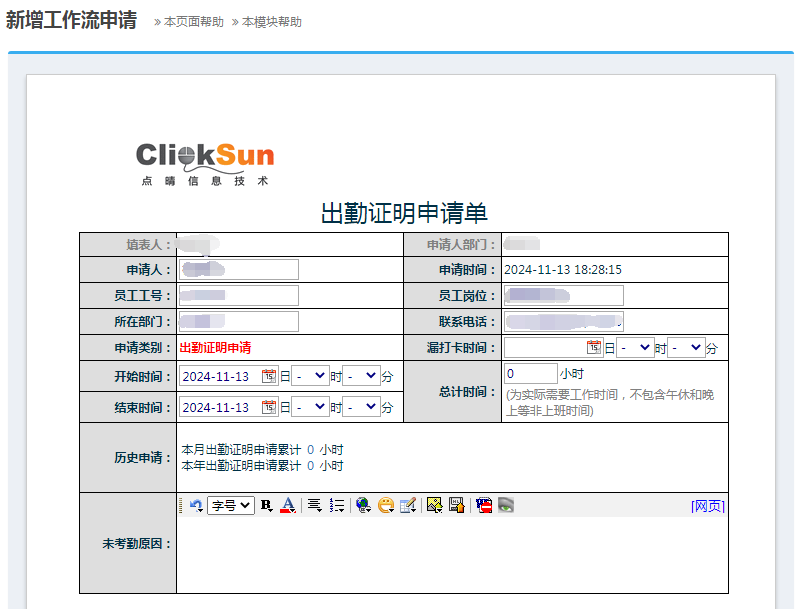Screen dimensions: 800x609
Task: Expand the 漏打卡时间 hour dropdown
Action: tap(635, 347)
